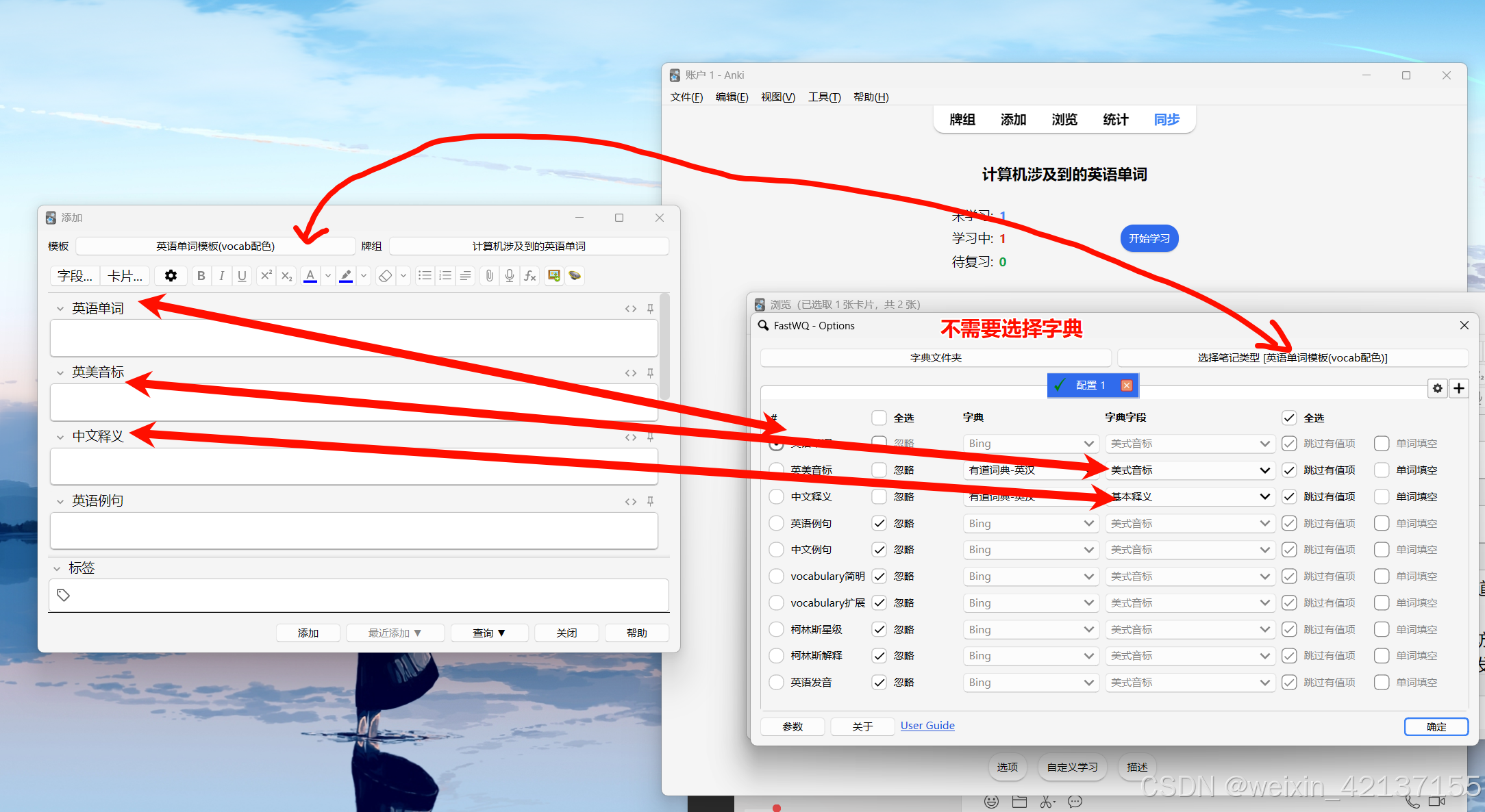Click plus icon to add FastWQ config
Viewport: 1485px width, 812px height.
click(x=1459, y=388)
